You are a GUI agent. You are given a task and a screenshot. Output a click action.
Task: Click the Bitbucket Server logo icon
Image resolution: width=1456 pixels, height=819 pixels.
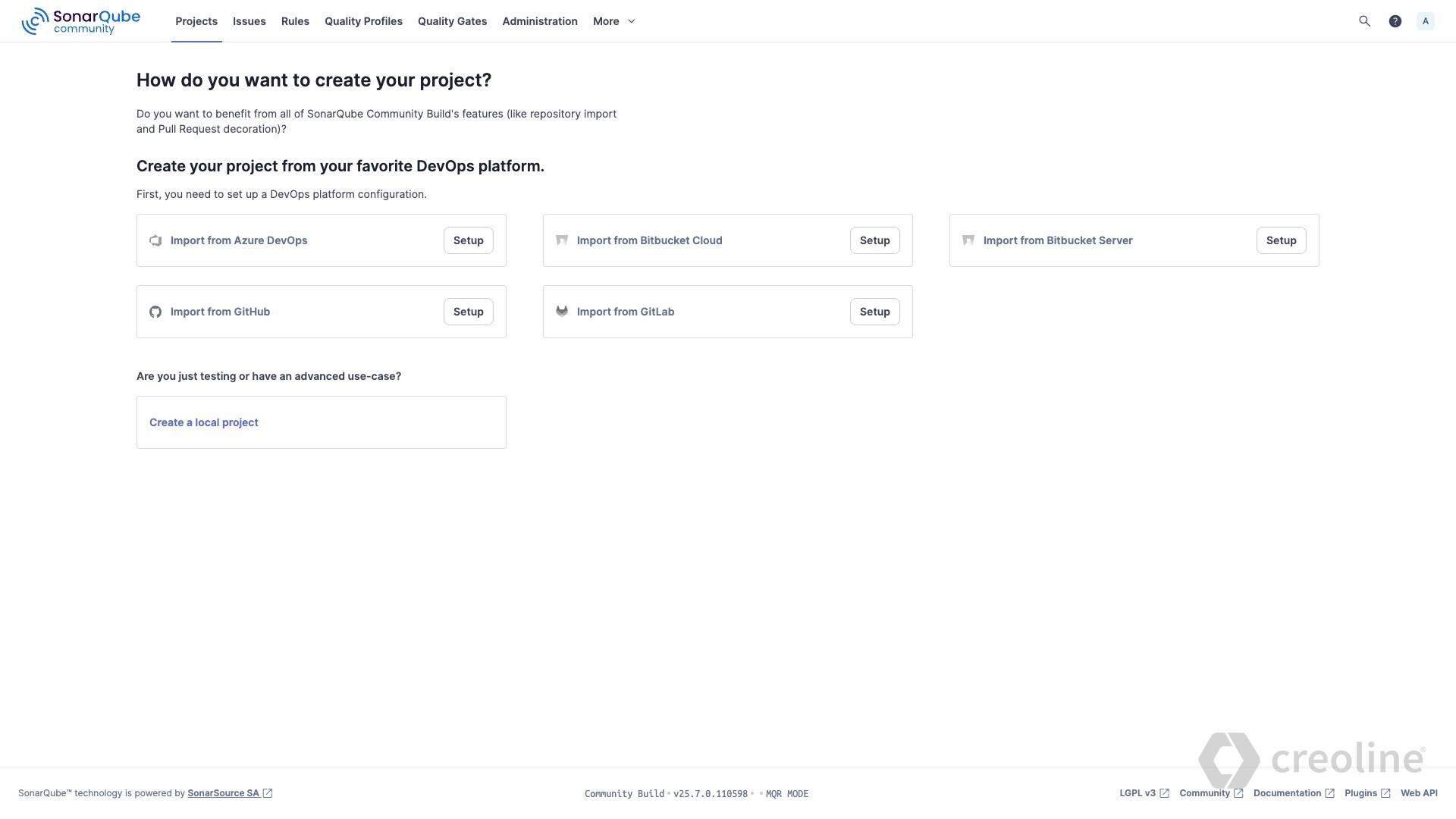click(x=968, y=240)
